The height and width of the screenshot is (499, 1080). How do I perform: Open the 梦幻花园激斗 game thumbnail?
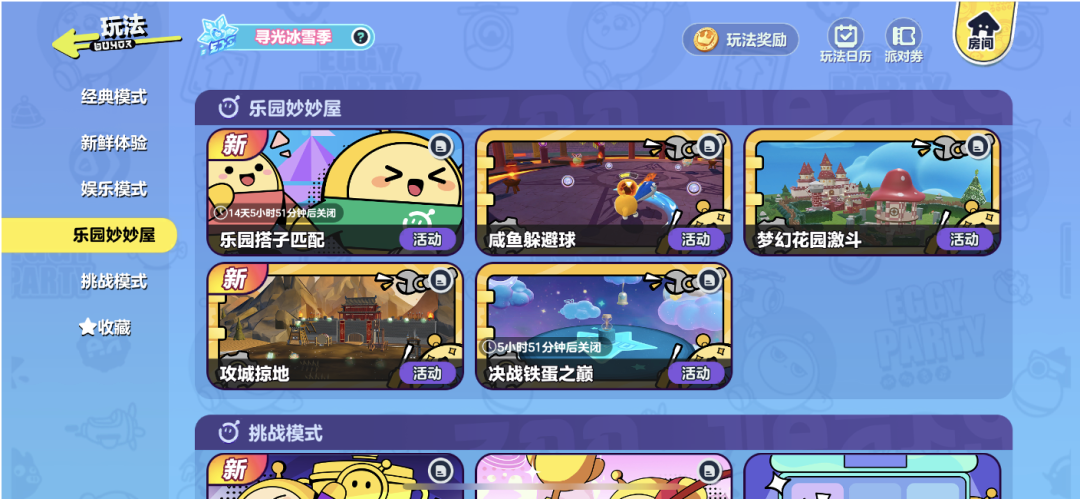(873, 192)
